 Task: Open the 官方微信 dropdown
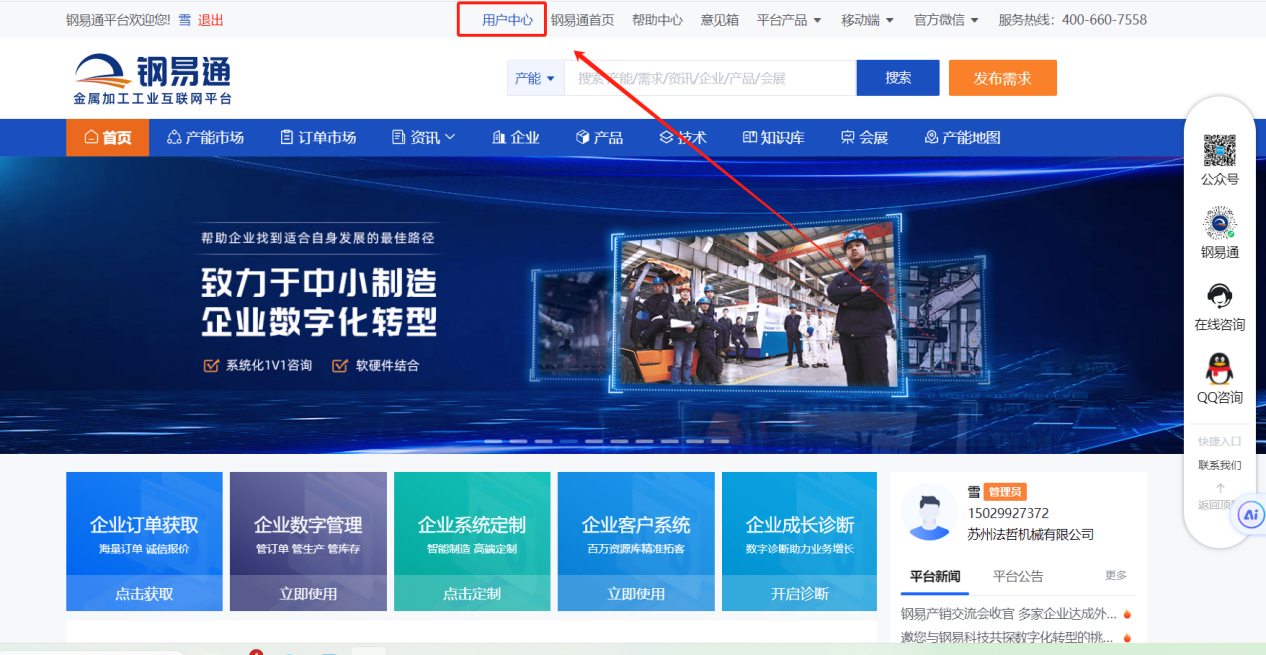[x=946, y=20]
